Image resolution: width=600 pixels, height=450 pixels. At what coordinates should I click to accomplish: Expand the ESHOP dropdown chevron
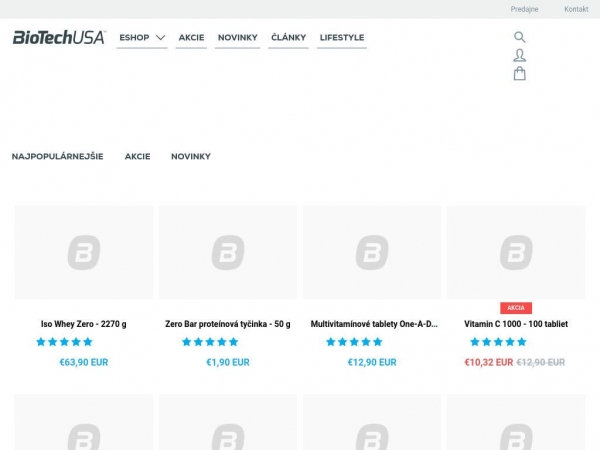click(161, 38)
